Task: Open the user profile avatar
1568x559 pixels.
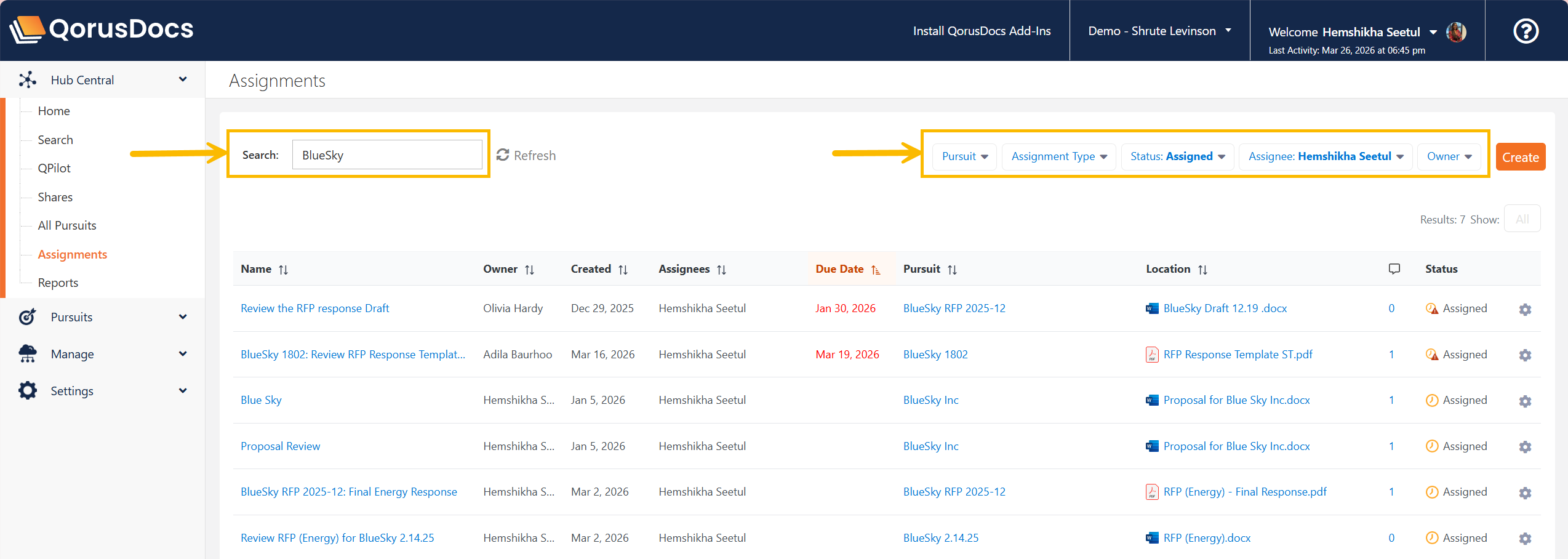Action: click(1456, 32)
